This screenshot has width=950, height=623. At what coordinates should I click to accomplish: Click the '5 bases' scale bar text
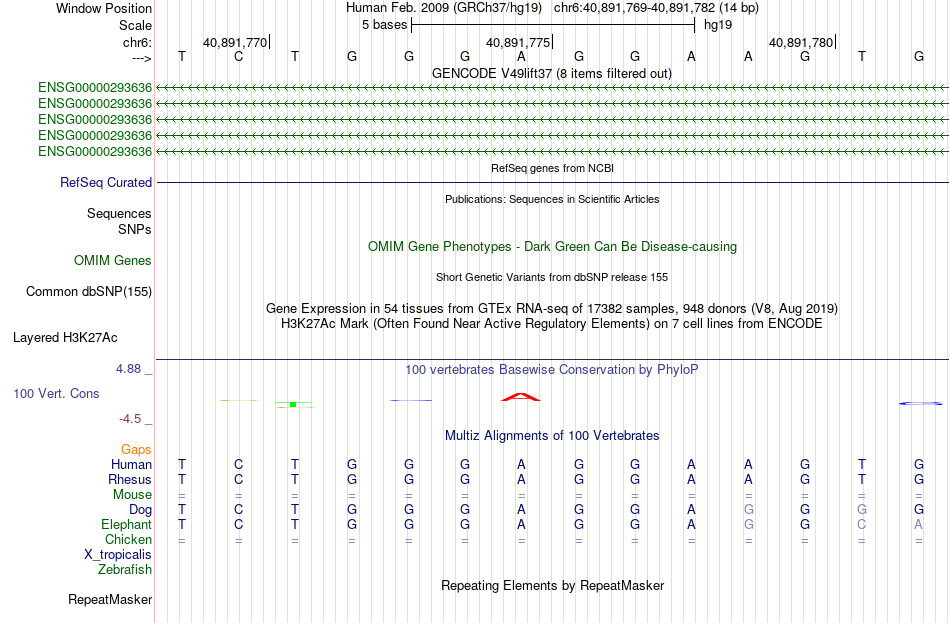point(384,25)
